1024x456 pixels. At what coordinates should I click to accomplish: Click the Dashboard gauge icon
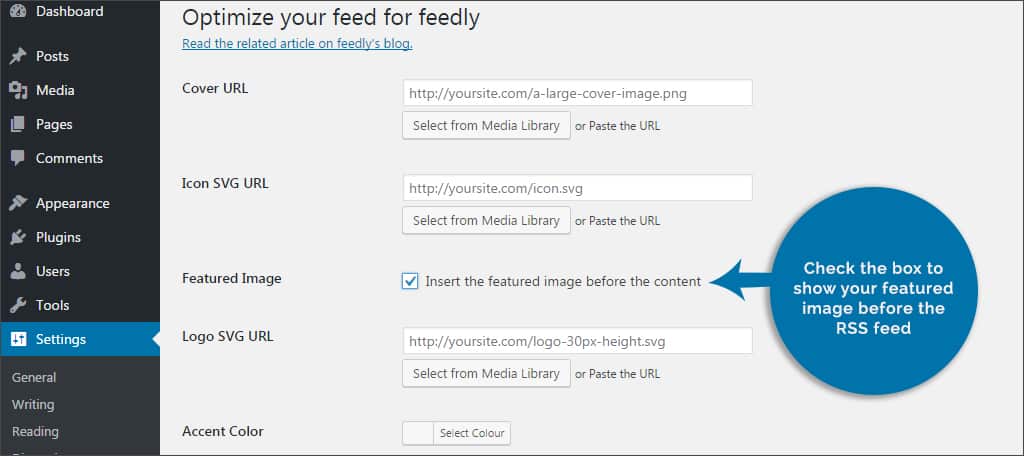(18, 12)
